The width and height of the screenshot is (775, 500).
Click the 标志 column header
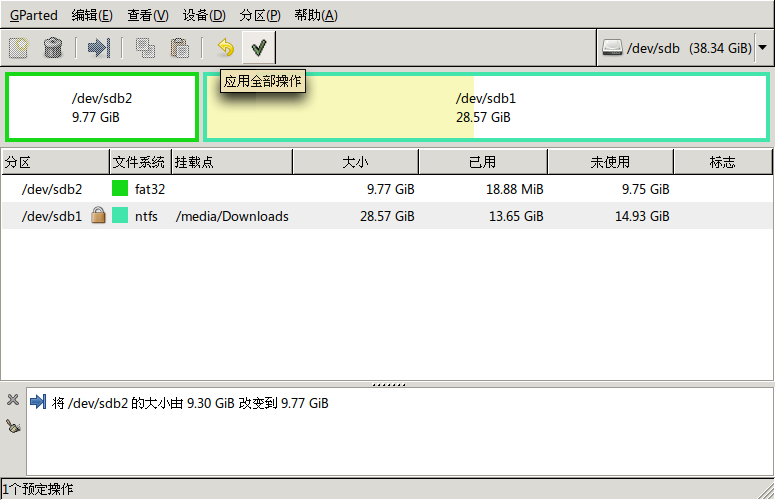[x=723, y=162]
